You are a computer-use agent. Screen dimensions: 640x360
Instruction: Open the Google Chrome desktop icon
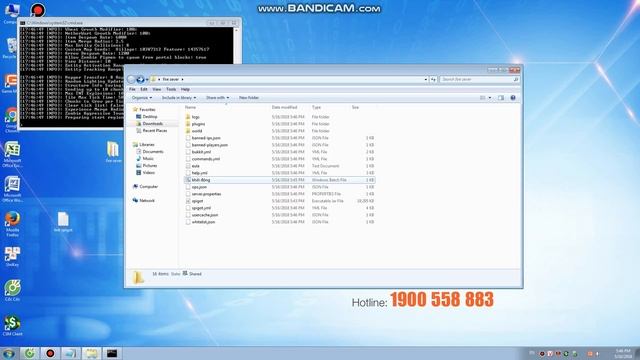[11, 120]
